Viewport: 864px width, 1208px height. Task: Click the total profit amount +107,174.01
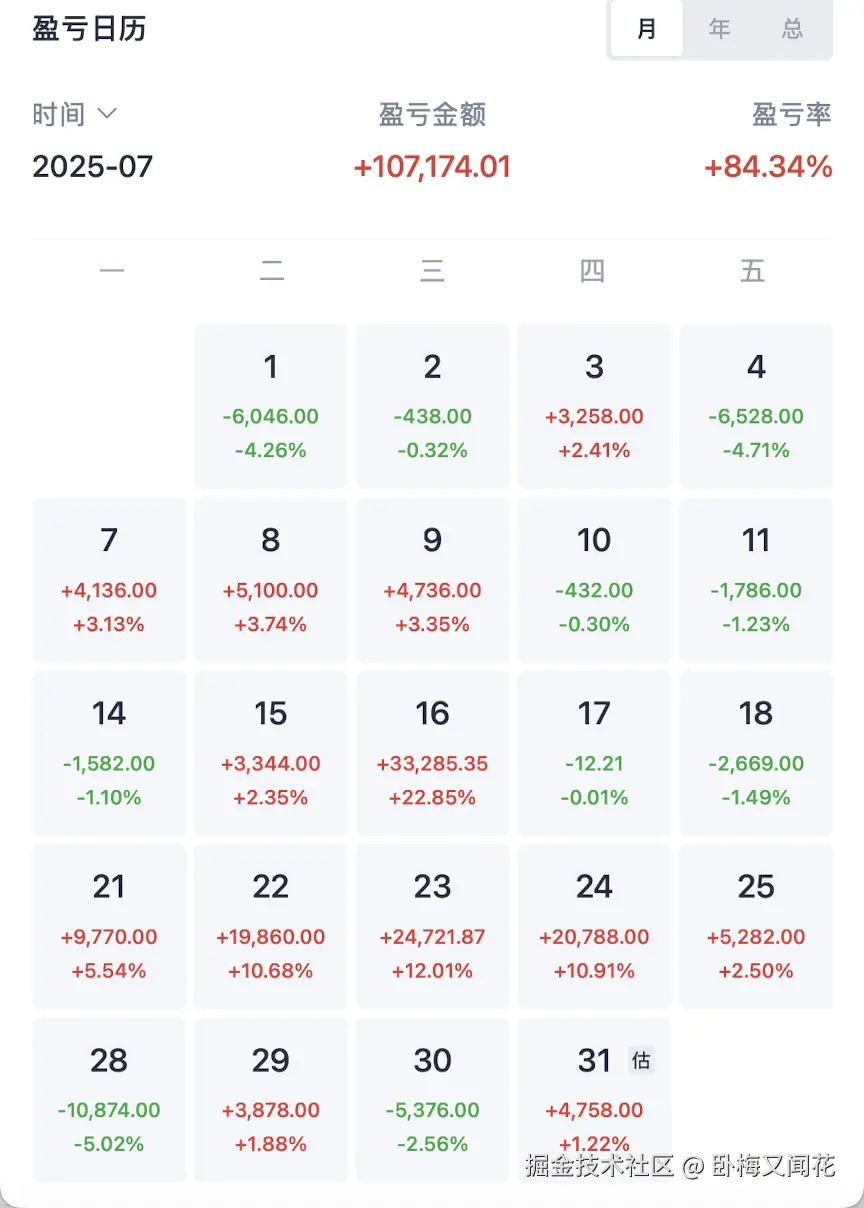click(x=432, y=167)
